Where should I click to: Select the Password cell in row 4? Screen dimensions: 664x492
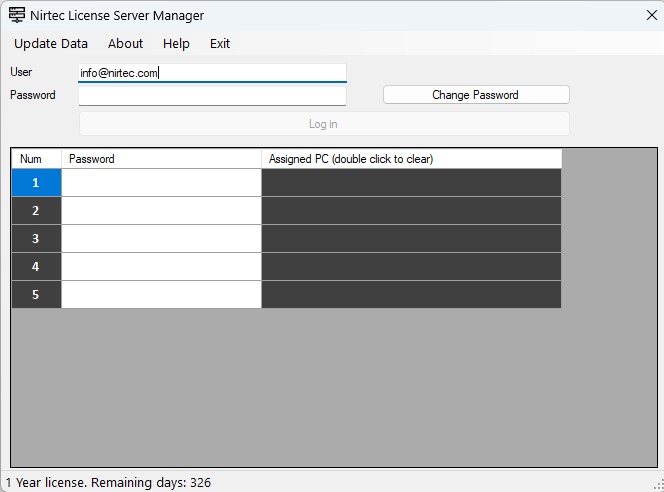(x=161, y=266)
